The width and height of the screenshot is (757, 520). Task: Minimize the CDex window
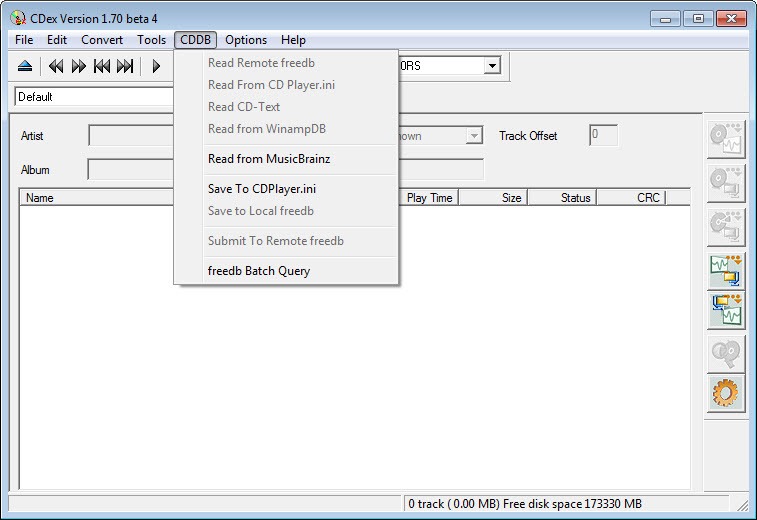pos(665,19)
